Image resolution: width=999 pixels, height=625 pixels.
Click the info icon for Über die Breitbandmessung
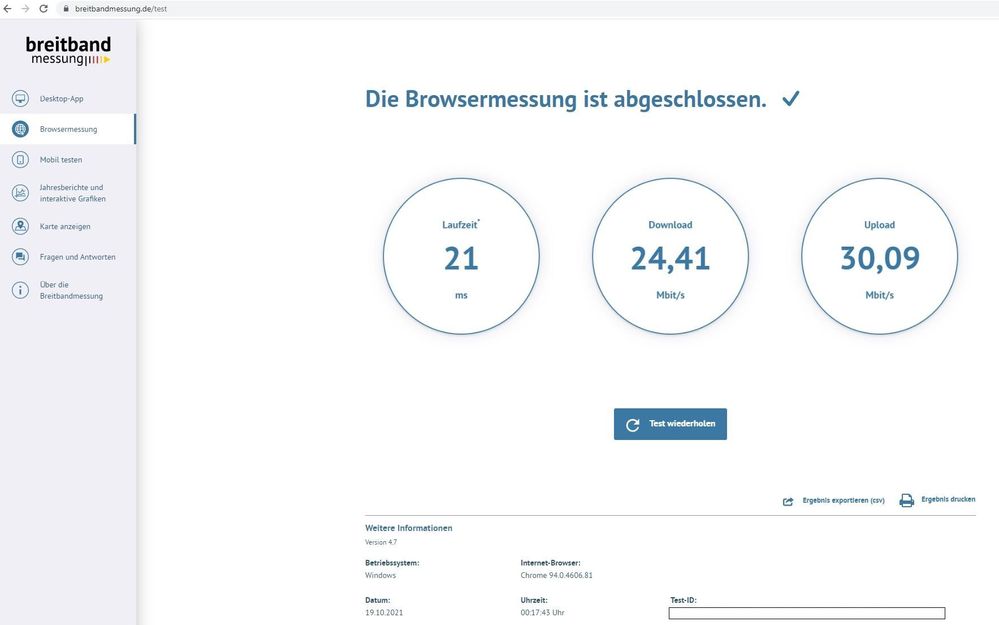20,291
